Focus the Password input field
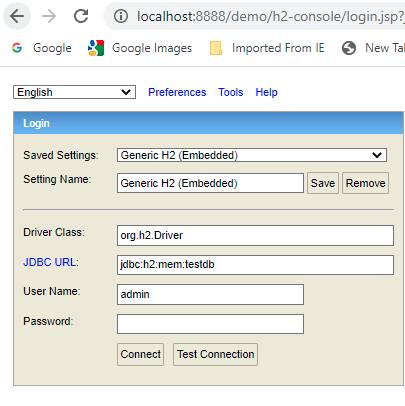The width and height of the screenshot is (405, 406). [210, 324]
